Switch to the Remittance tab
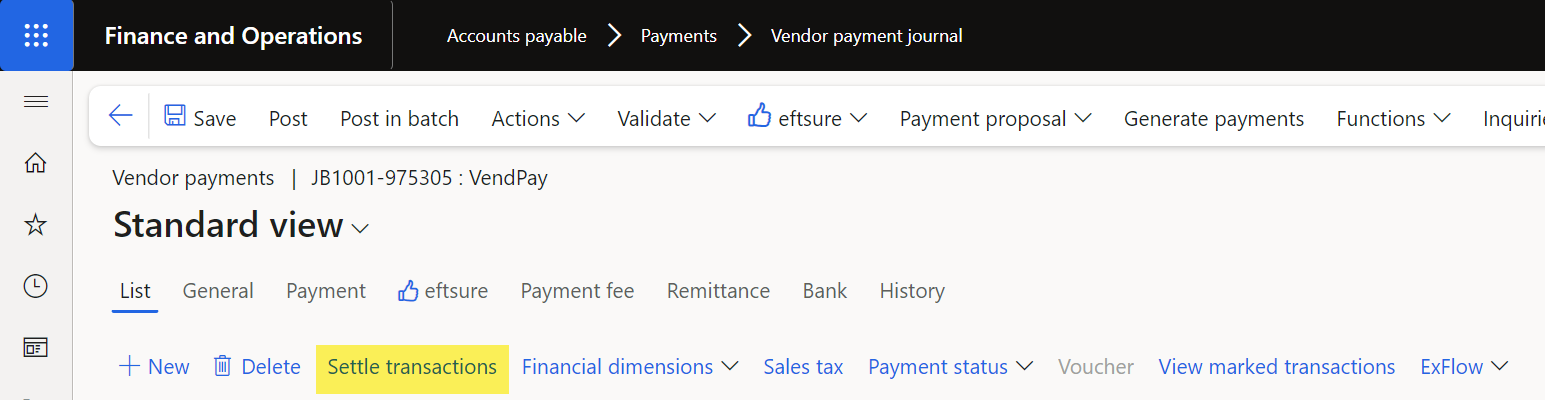Image resolution: width=1545 pixels, height=400 pixels. coord(718,291)
